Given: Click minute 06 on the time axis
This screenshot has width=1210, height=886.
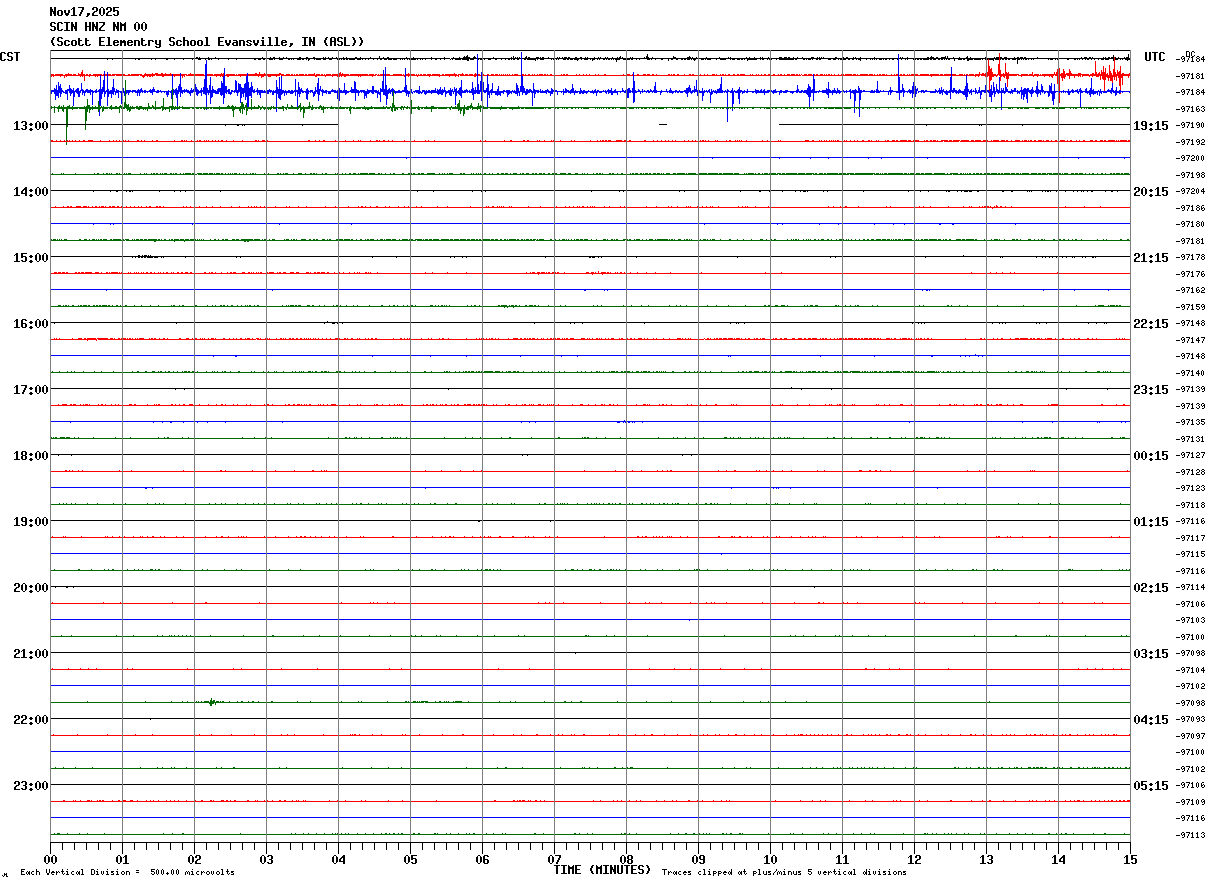Looking at the screenshot, I should coord(482,860).
